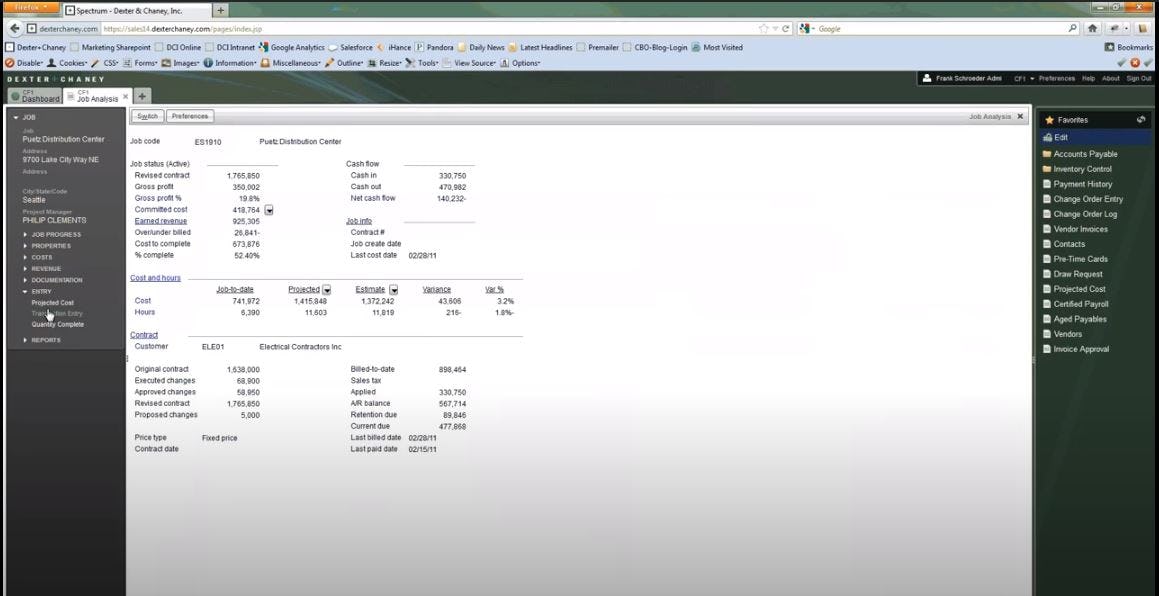1159x596 pixels.
Task: Expand the REPORTS section in the left sidebar
Action: click(46, 339)
